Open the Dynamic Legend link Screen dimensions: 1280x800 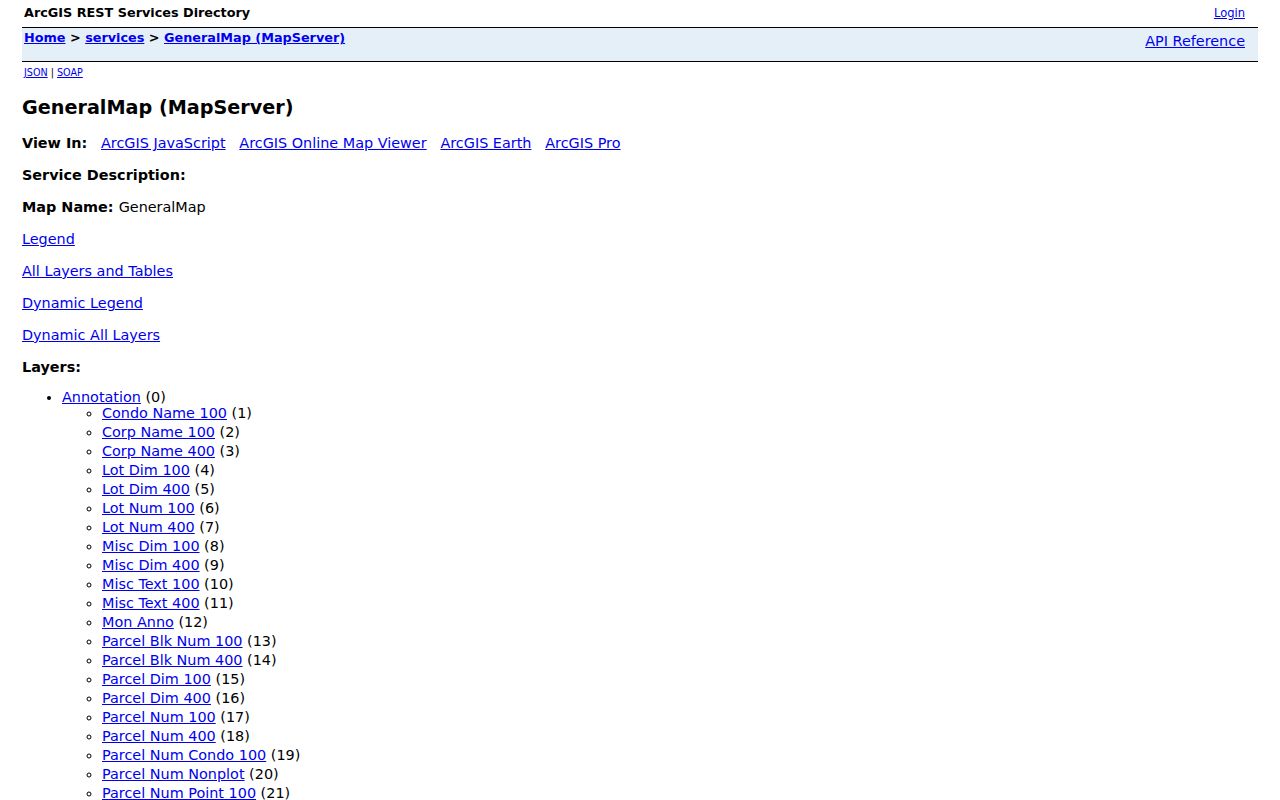[83, 303]
